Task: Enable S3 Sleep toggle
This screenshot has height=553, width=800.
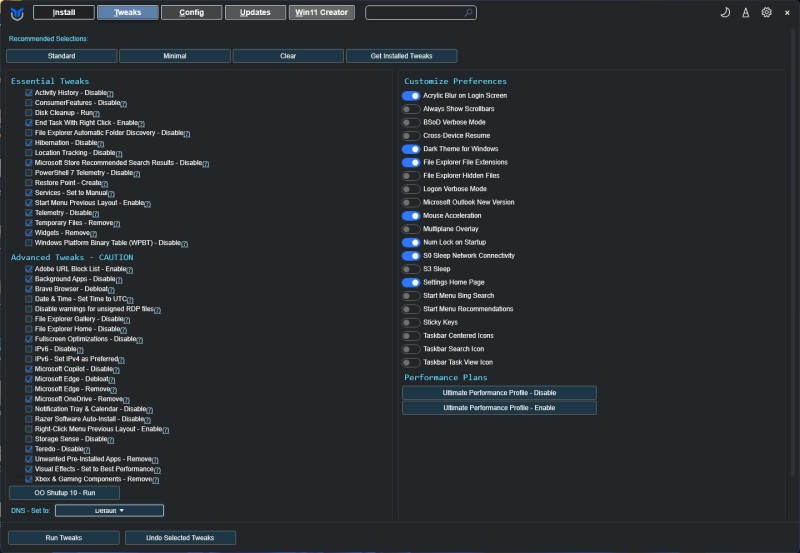Action: [x=411, y=269]
